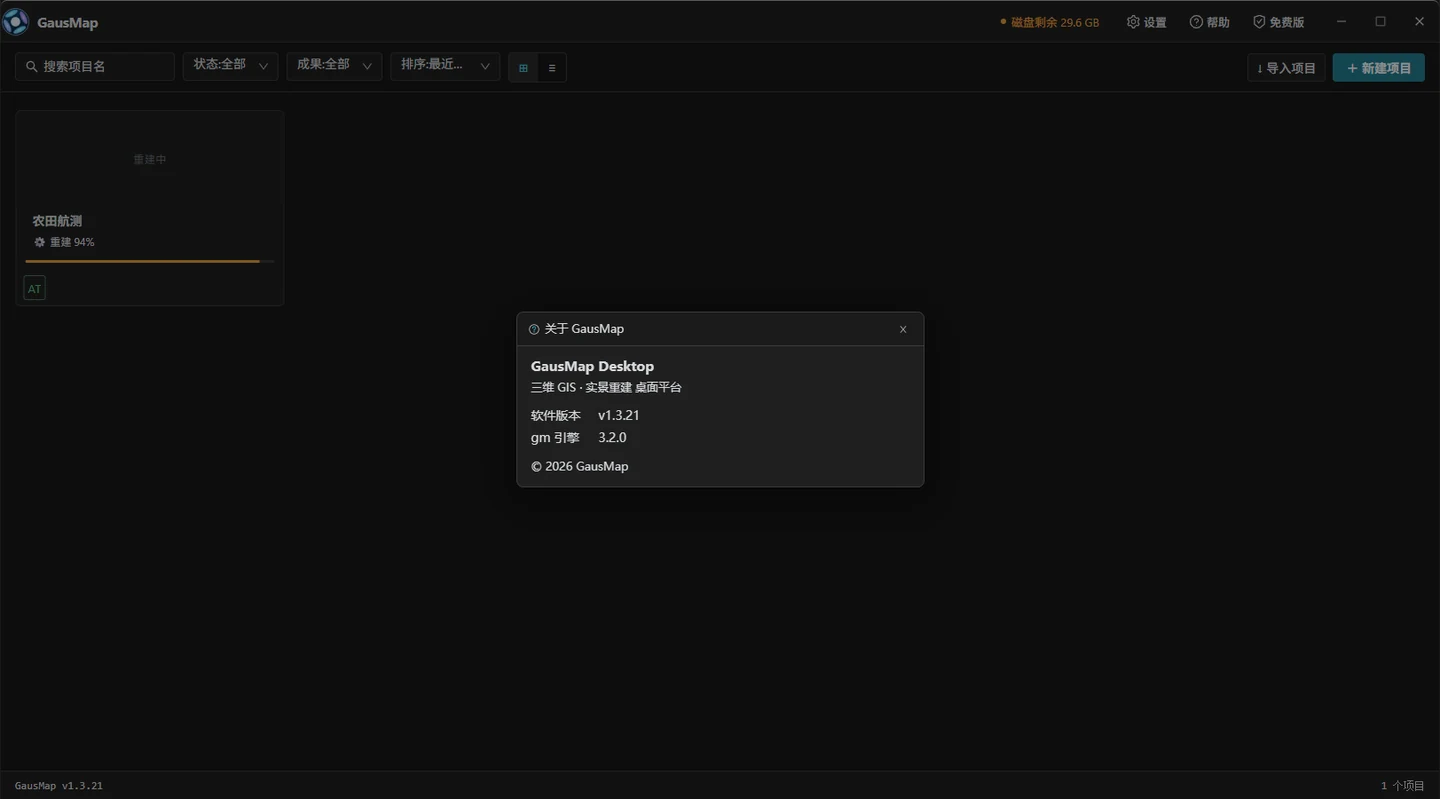Viewport: 1440px width, 799px height.
Task: Open the 帮助 help menu
Action: click(x=1210, y=22)
